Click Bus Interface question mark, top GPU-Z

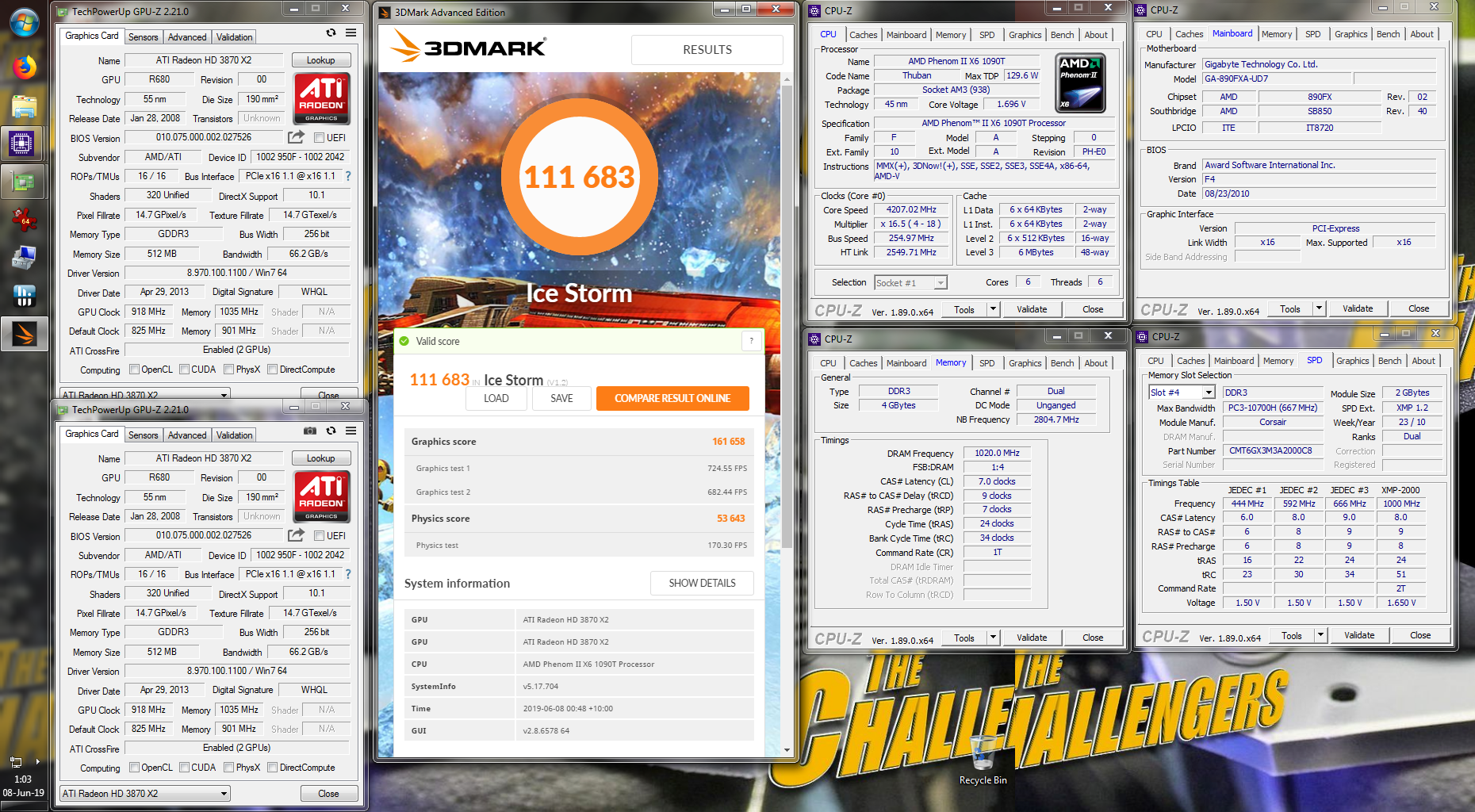(347, 176)
